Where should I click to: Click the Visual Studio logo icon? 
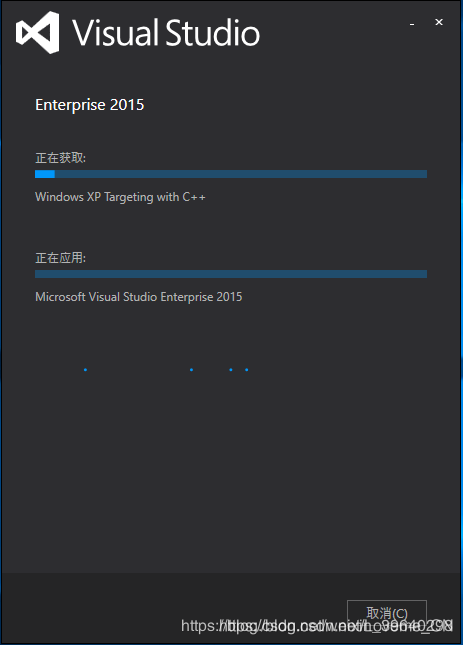tap(38, 32)
